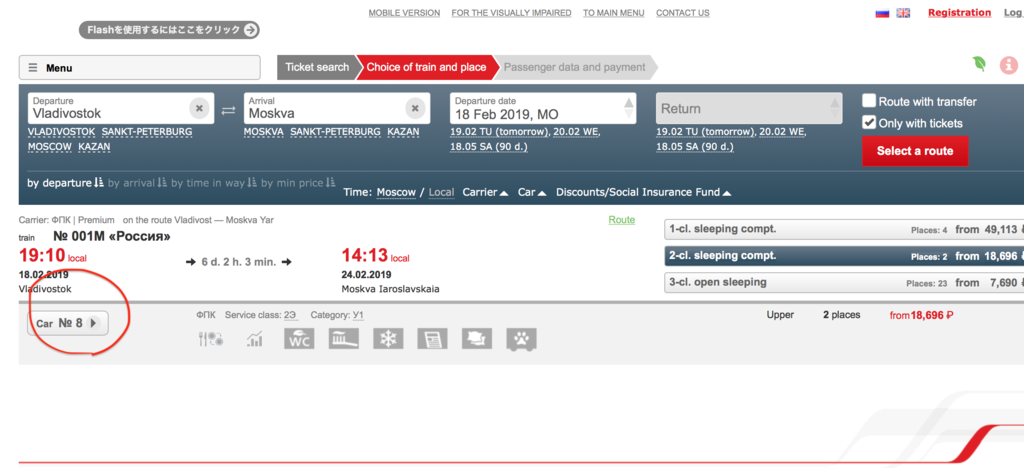
Task: Open the Registration link
Action: coord(959,12)
